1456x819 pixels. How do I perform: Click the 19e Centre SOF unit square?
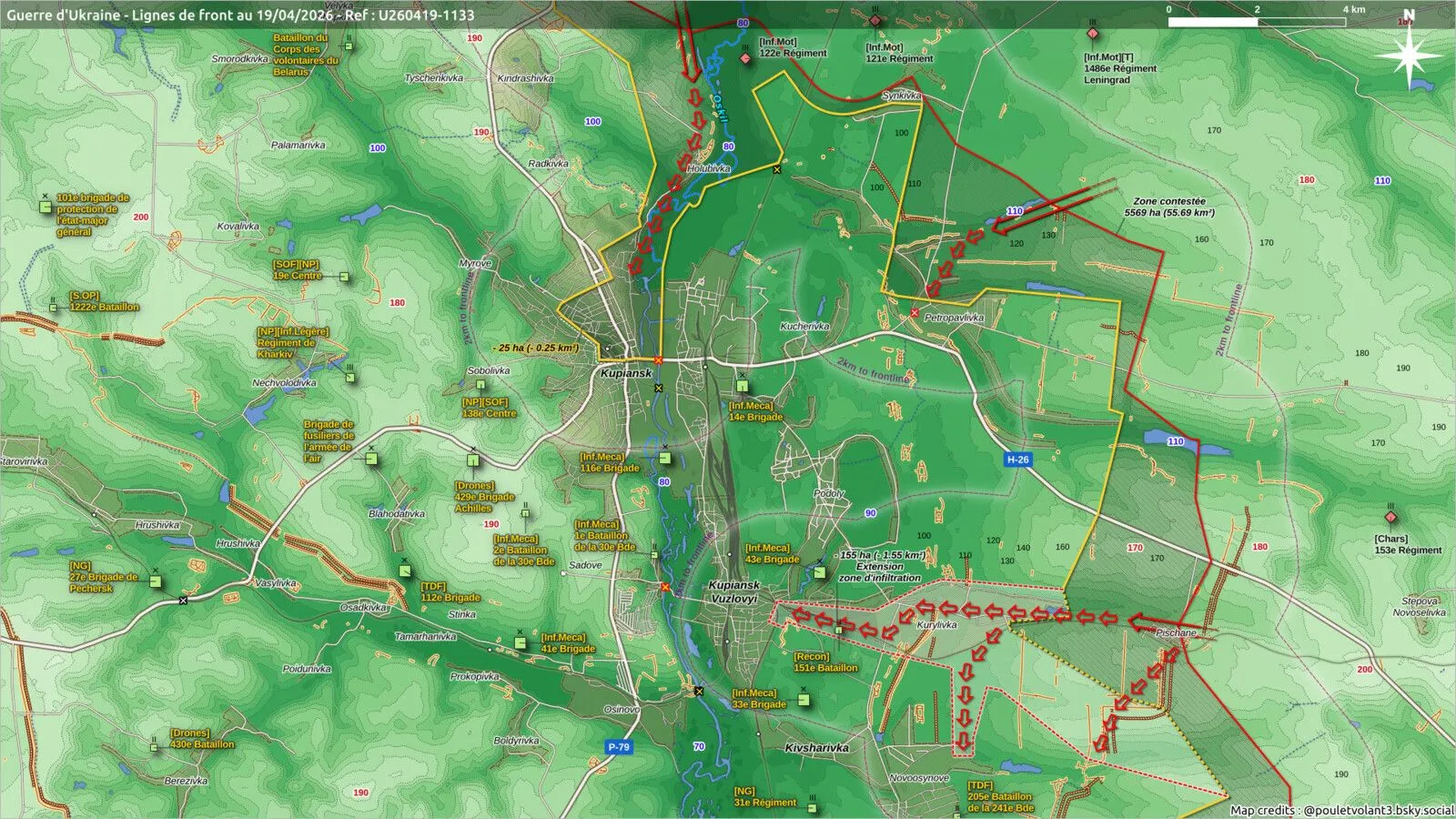[x=344, y=276]
